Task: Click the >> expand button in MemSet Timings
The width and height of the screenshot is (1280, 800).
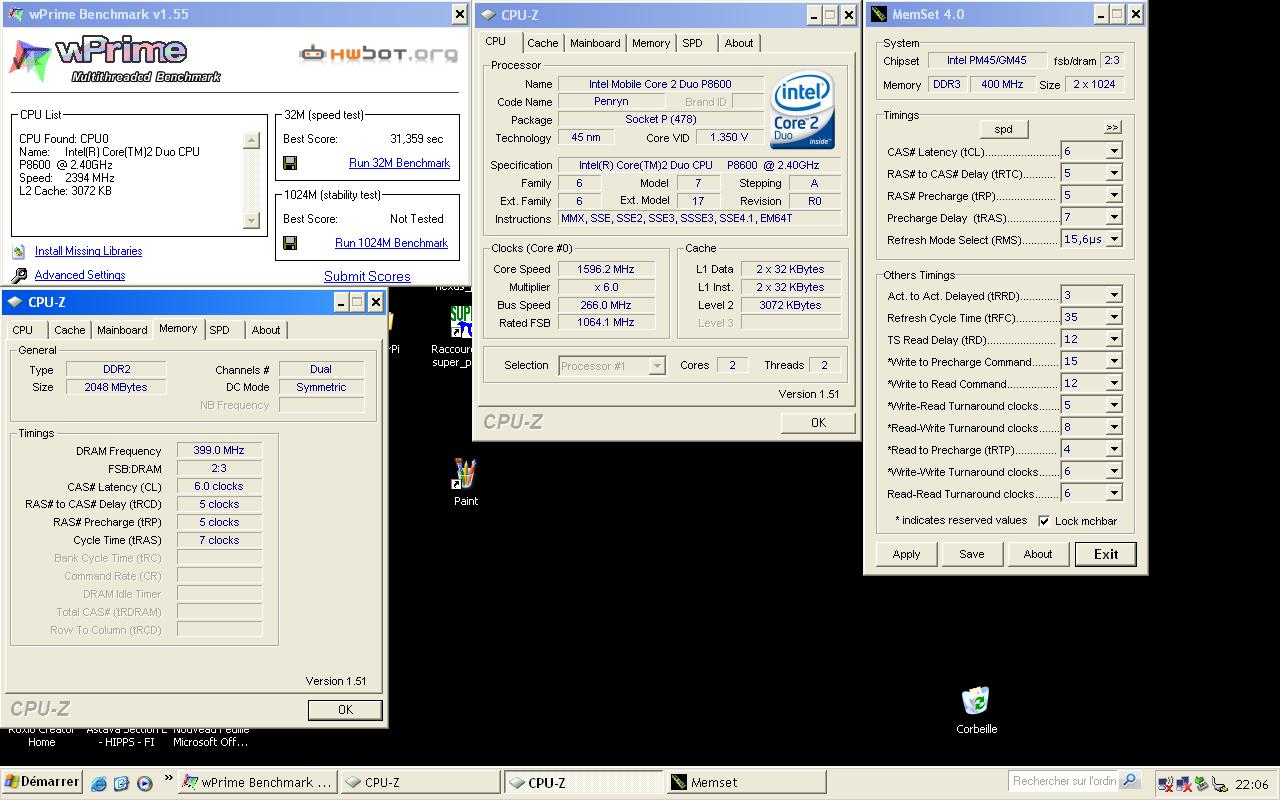Action: (x=1112, y=128)
